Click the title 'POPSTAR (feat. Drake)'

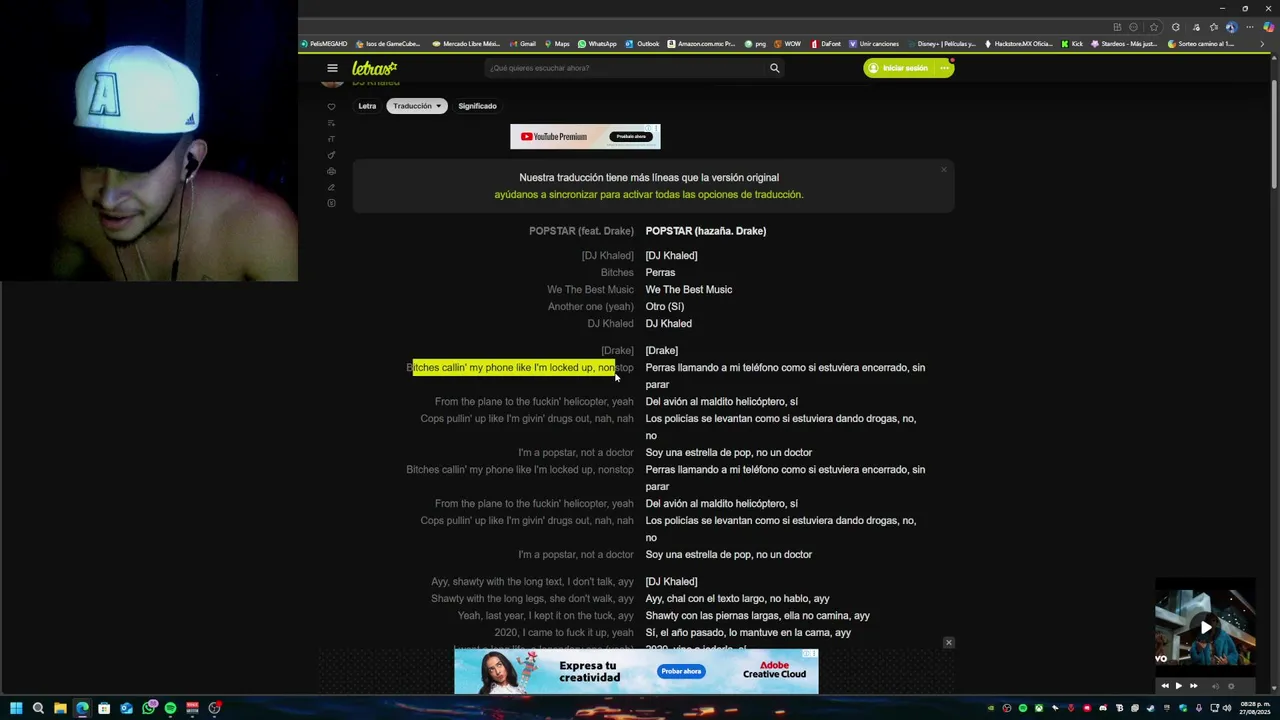(581, 231)
